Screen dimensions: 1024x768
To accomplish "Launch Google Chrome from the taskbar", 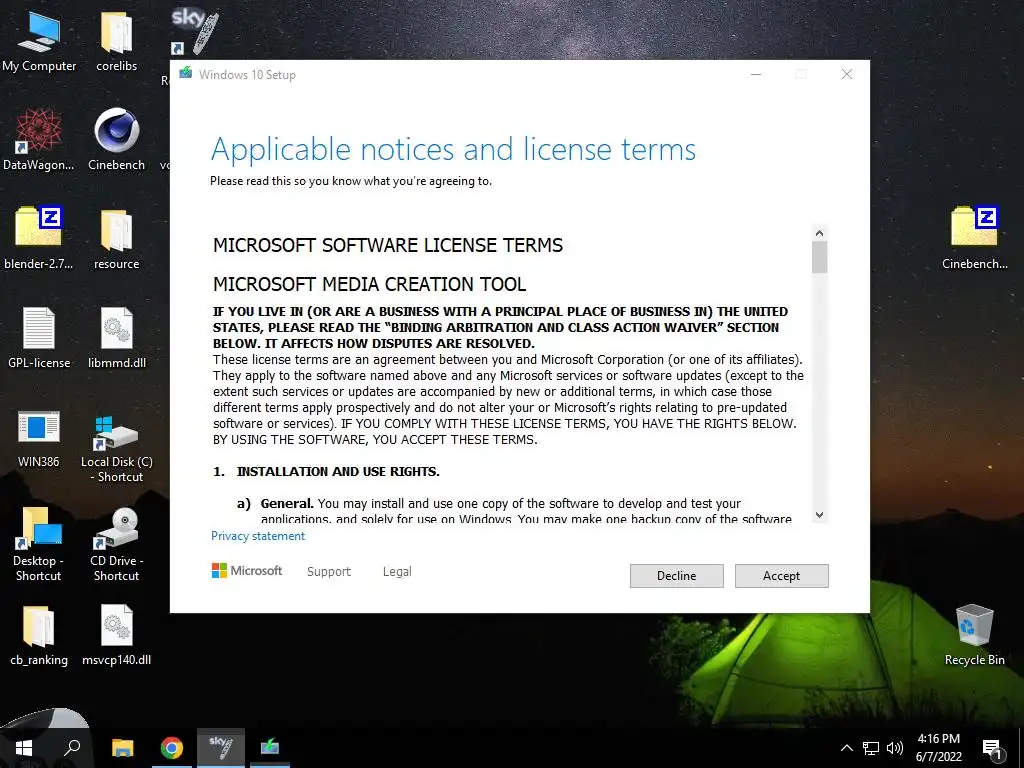I will point(172,748).
